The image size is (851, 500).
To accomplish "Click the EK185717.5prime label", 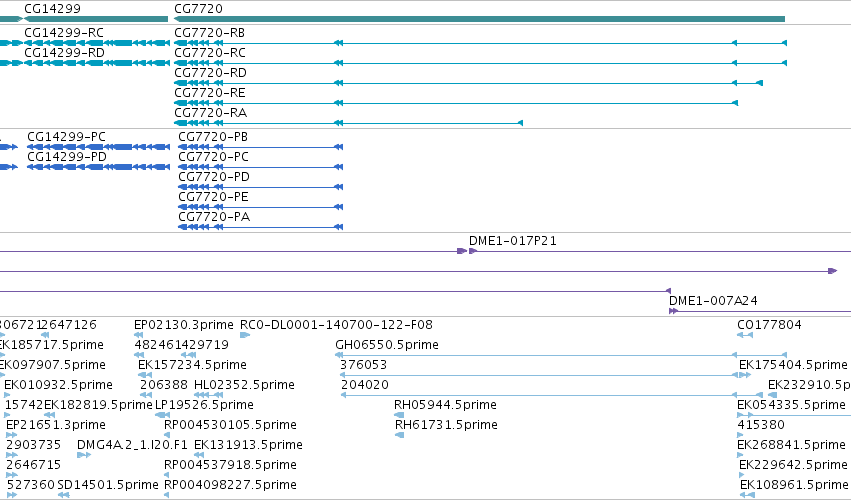I will point(52,345).
